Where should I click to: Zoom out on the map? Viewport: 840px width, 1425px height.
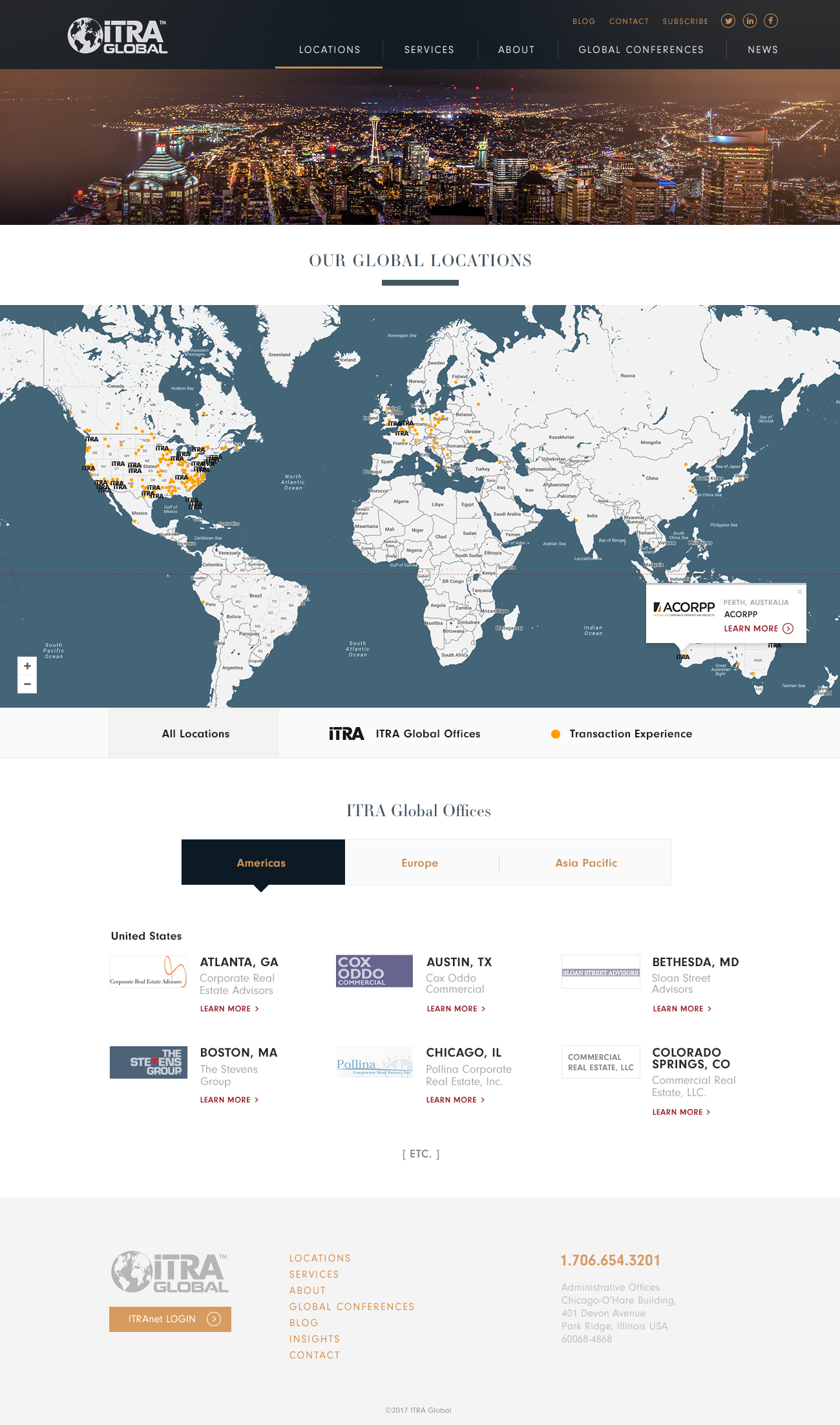click(27, 684)
